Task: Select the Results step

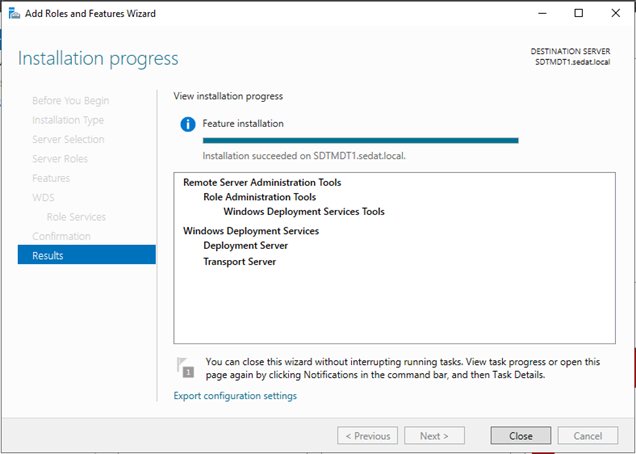Action: (87, 255)
